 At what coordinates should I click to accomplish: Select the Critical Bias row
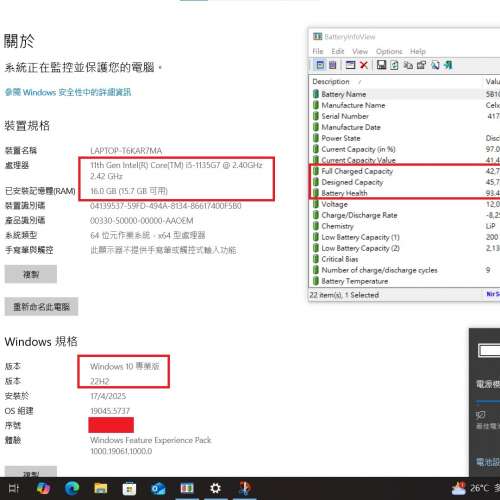coord(405,259)
